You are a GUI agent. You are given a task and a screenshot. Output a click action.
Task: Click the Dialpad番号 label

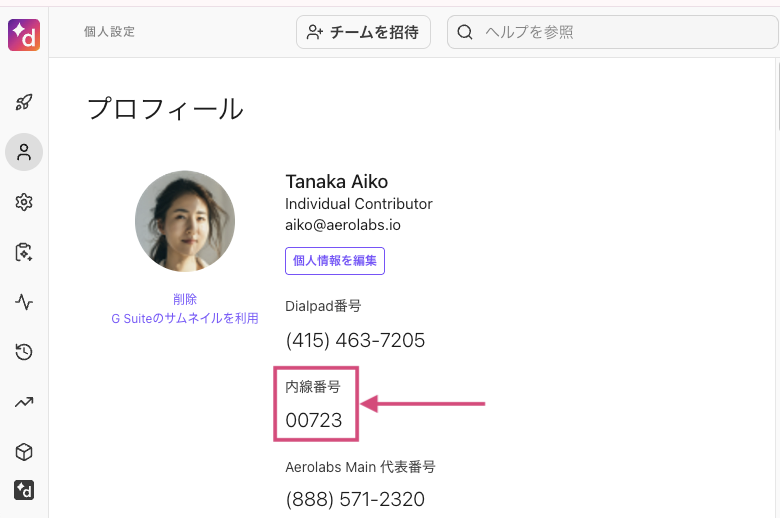pos(323,306)
